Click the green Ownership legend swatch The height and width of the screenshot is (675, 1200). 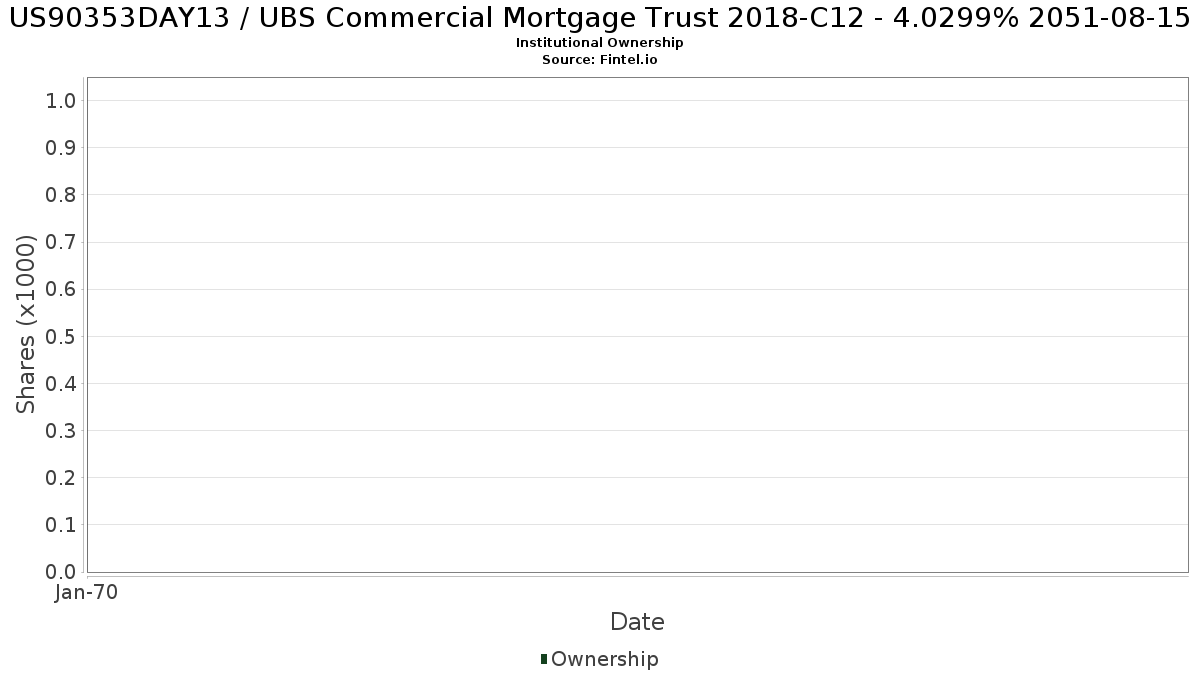coord(543,659)
